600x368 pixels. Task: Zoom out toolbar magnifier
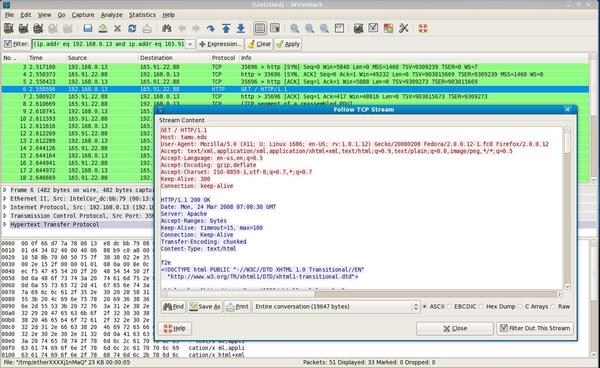coord(310,28)
